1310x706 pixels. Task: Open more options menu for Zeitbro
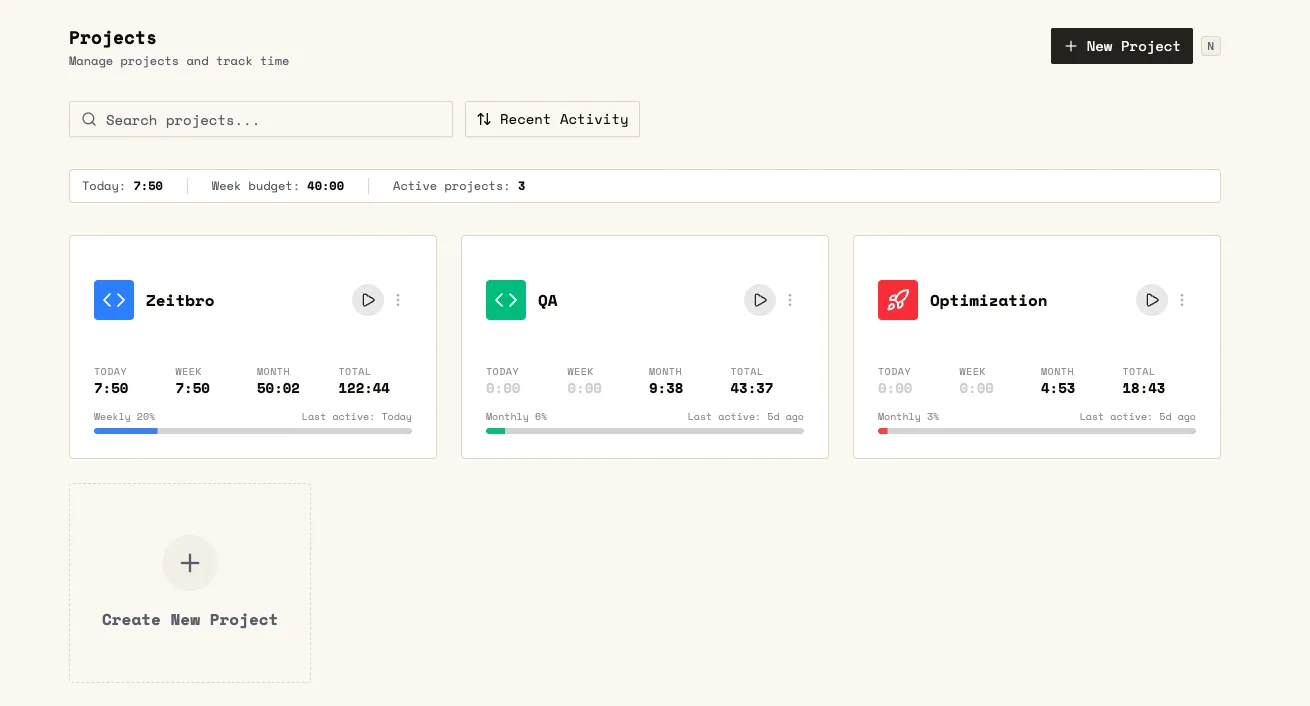pos(398,300)
